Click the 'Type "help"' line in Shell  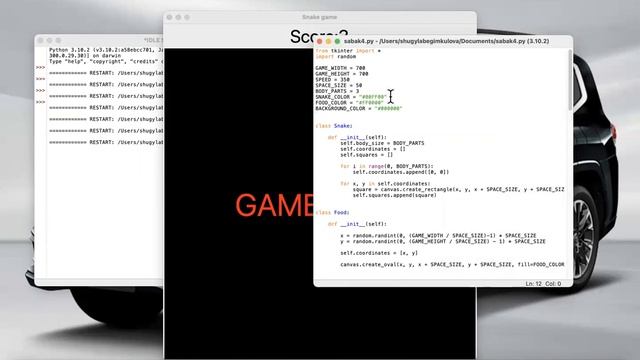(106, 61)
